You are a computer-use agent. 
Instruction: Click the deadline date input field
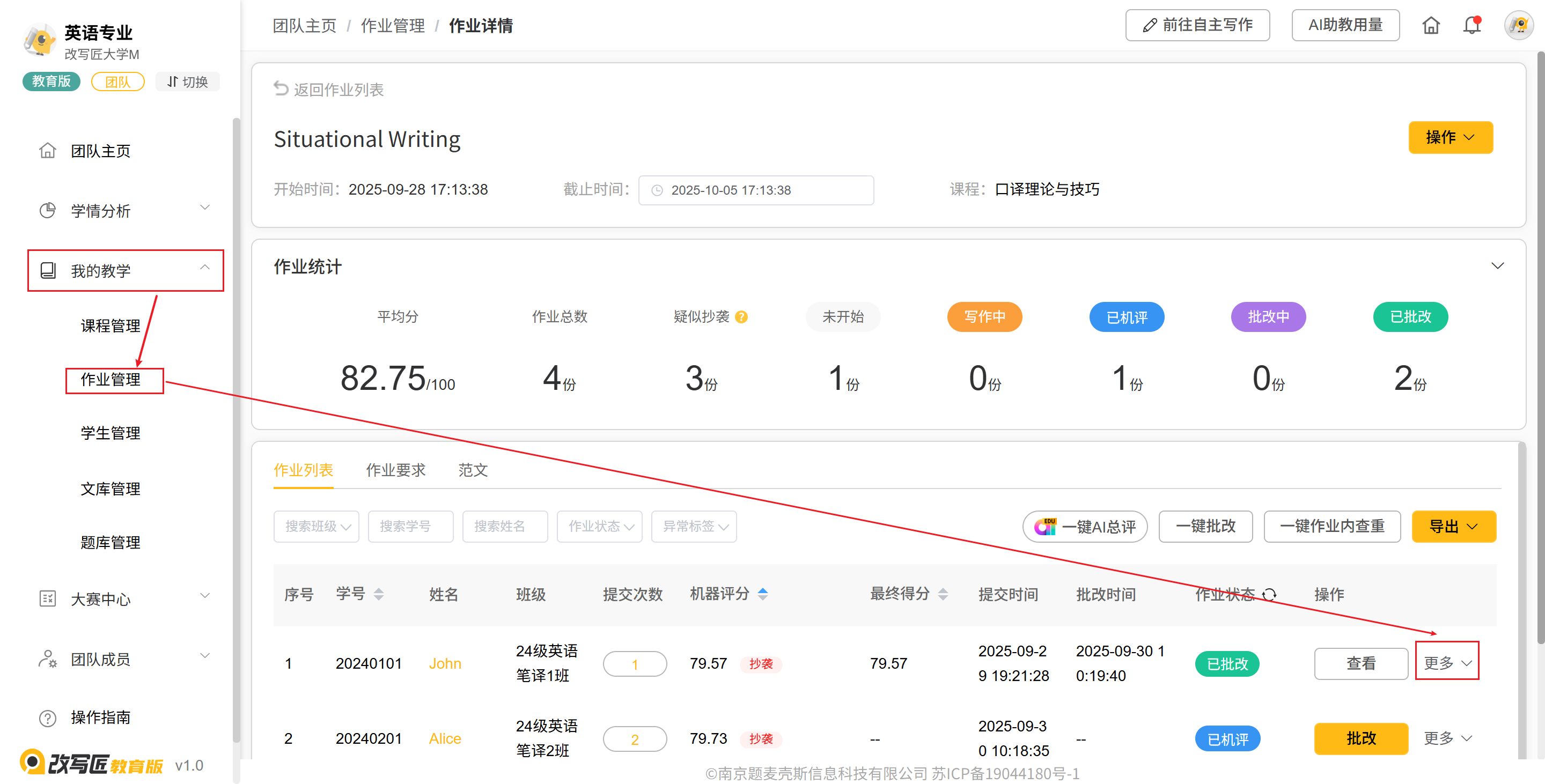pyautogui.click(x=756, y=190)
